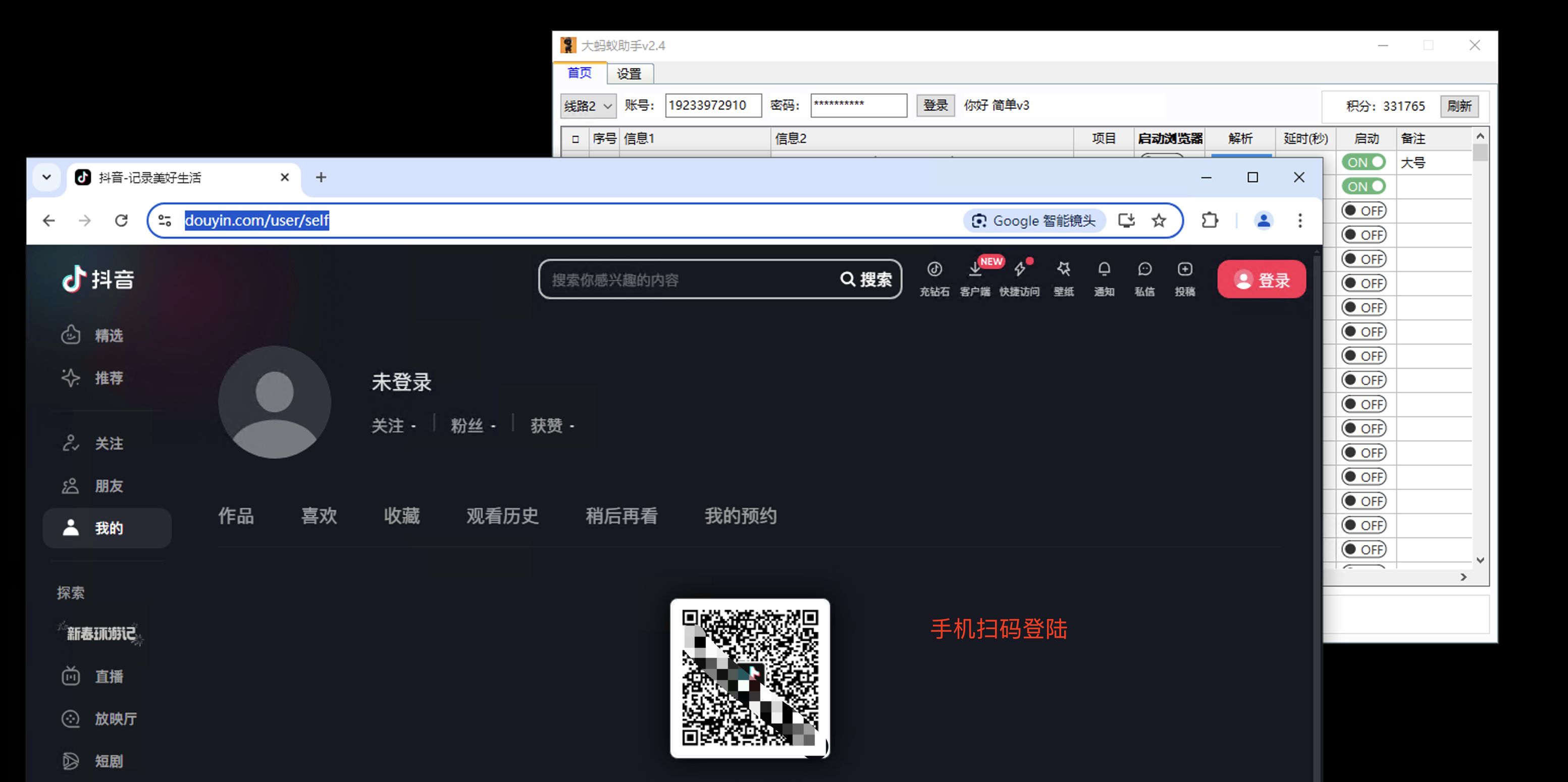
Task: Select the 喜欢 profile tab
Action: pos(319,516)
